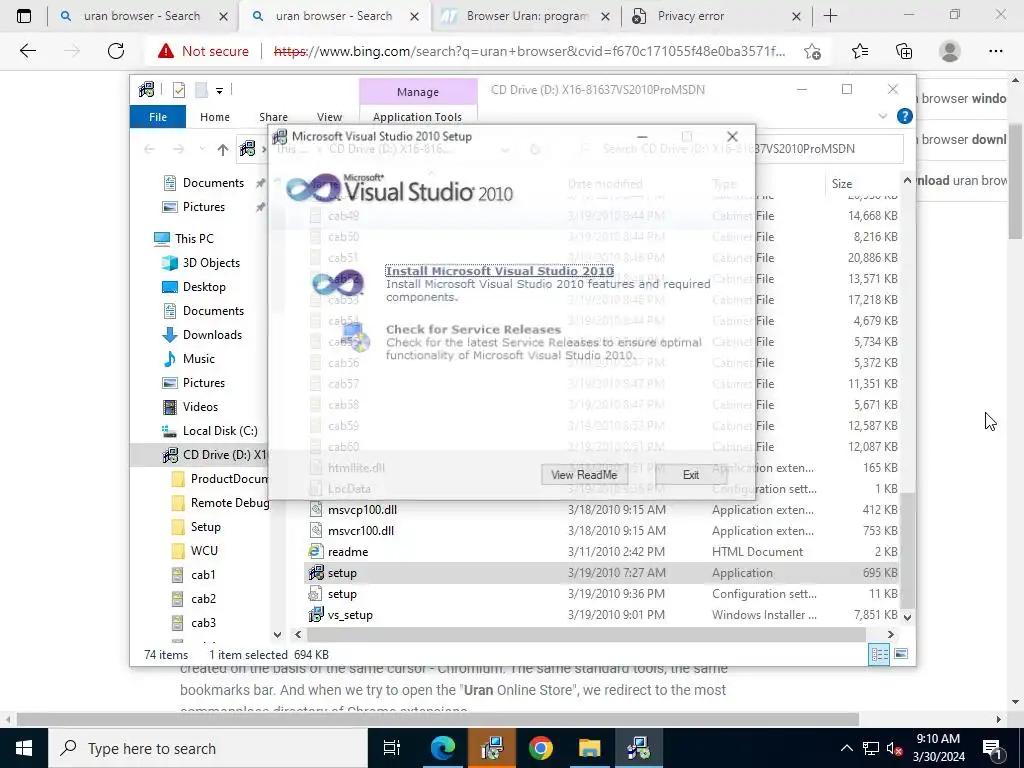This screenshot has height=768, width=1024.
Task: Open Edge Collections icon
Action: (x=904, y=51)
